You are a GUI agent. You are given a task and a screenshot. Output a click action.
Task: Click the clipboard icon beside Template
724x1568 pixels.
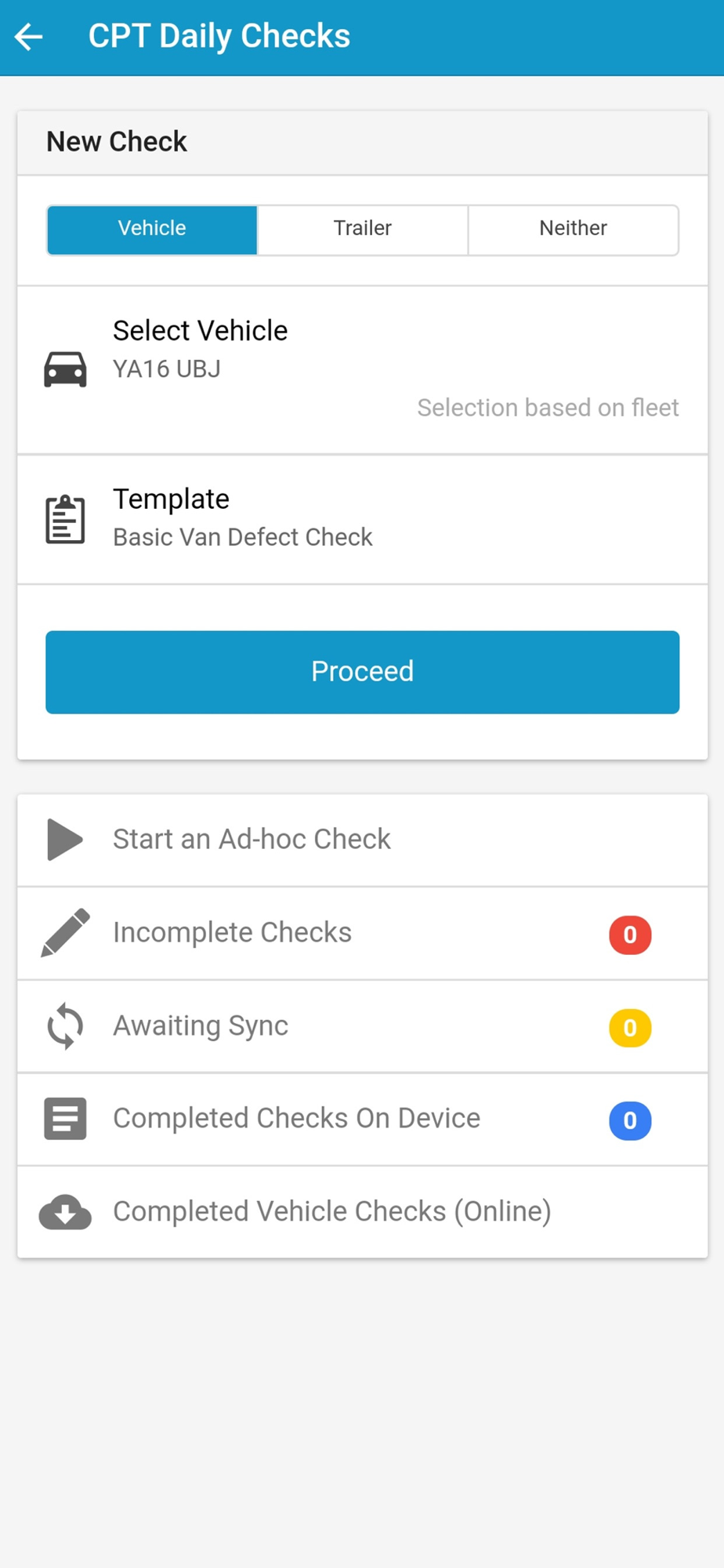(x=65, y=519)
